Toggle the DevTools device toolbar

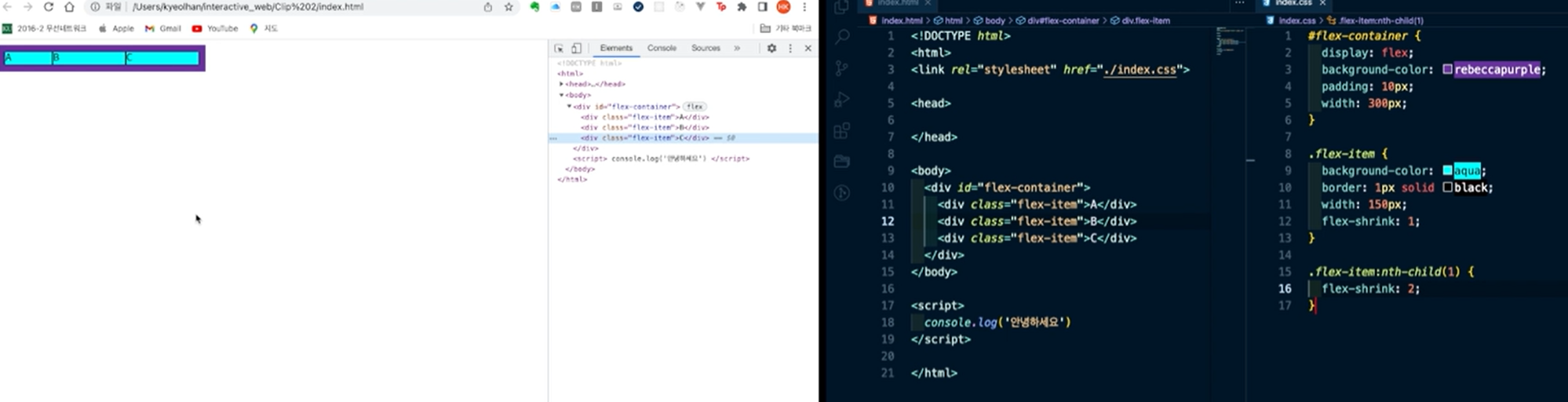576,49
